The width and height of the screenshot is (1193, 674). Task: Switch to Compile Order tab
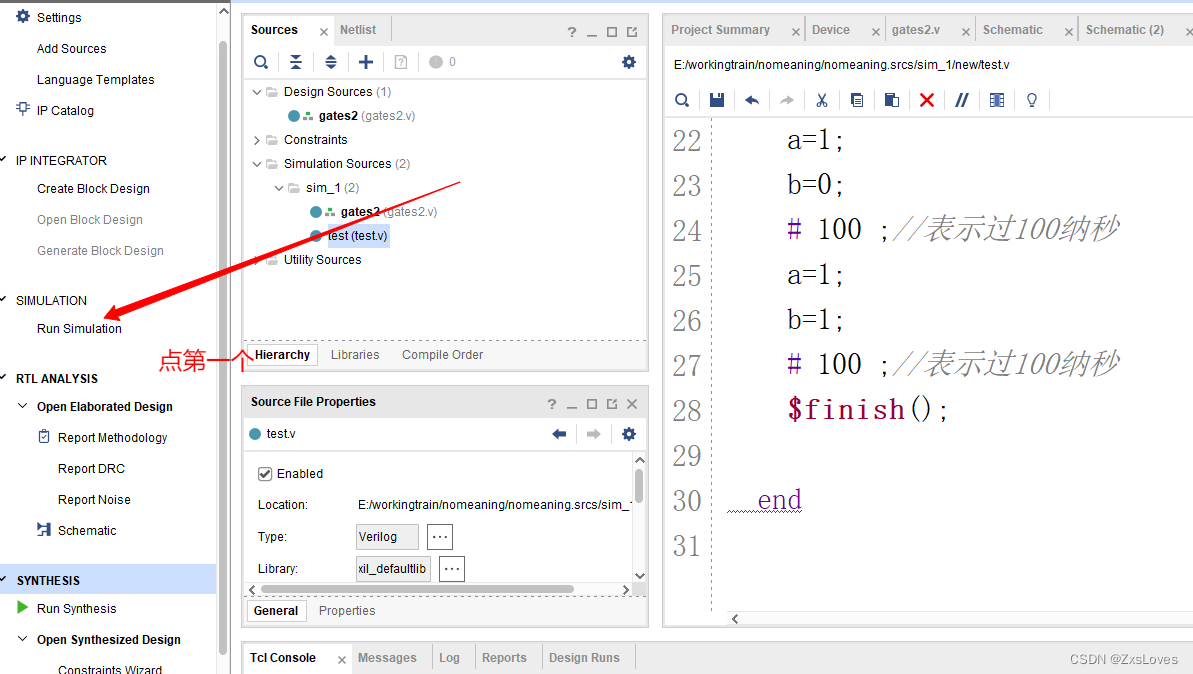[x=442, y=354]
